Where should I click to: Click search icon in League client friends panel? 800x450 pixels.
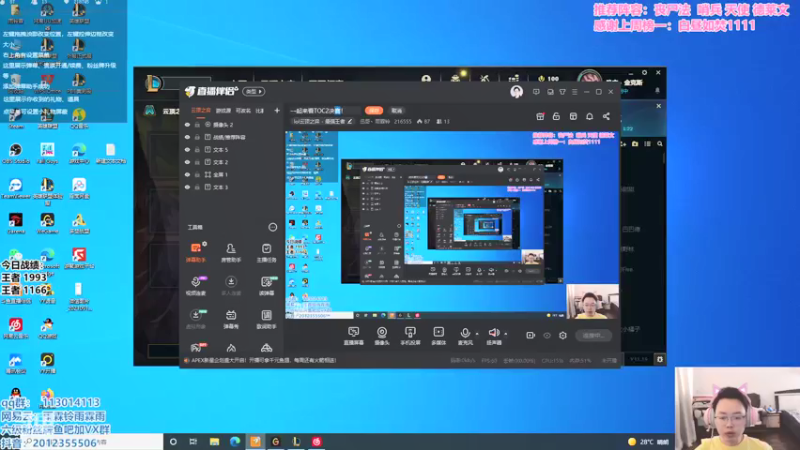point(660,144)
